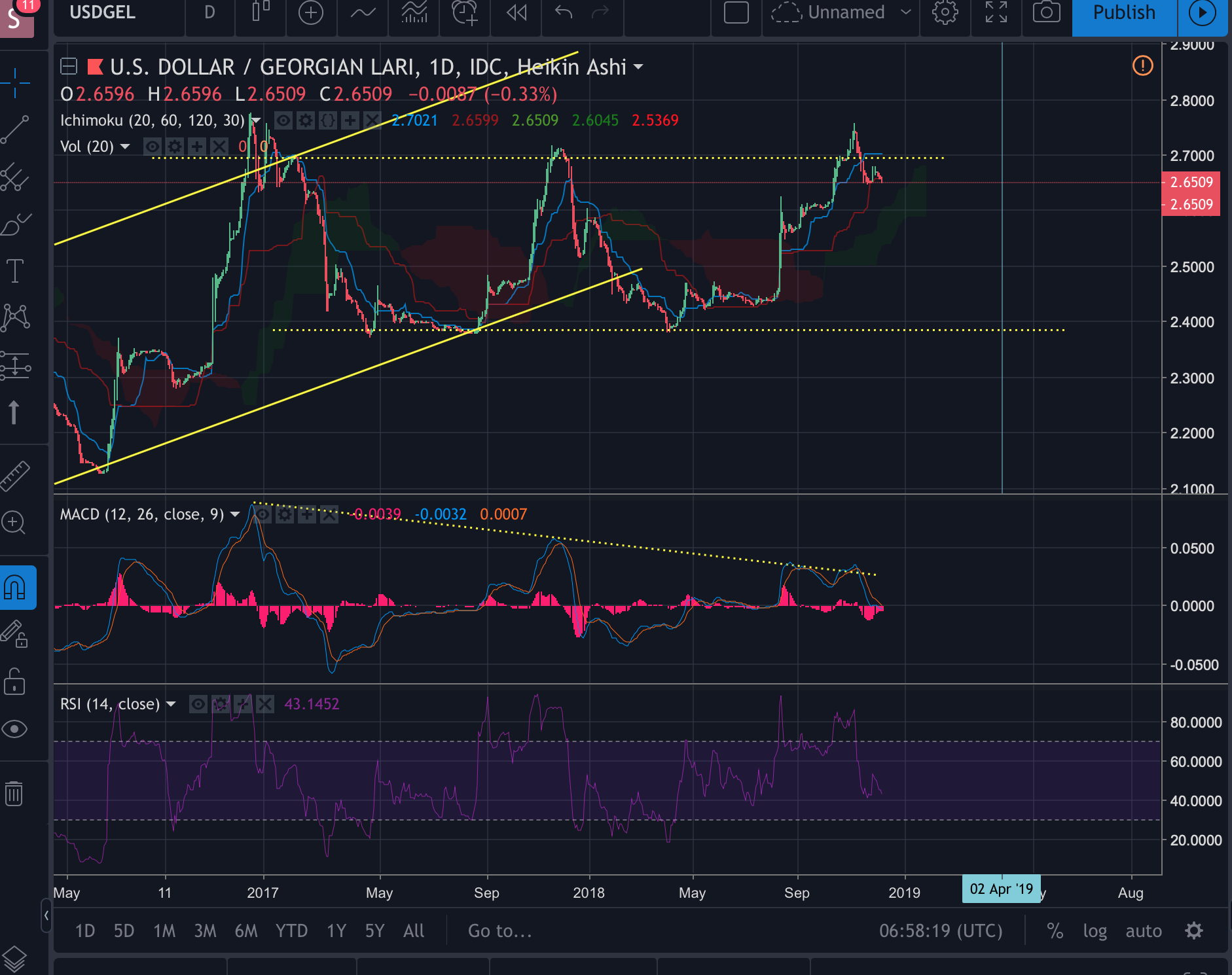1232x975 pixels.
Task: Add a symbol to compare
Action: tap(310, 12)
